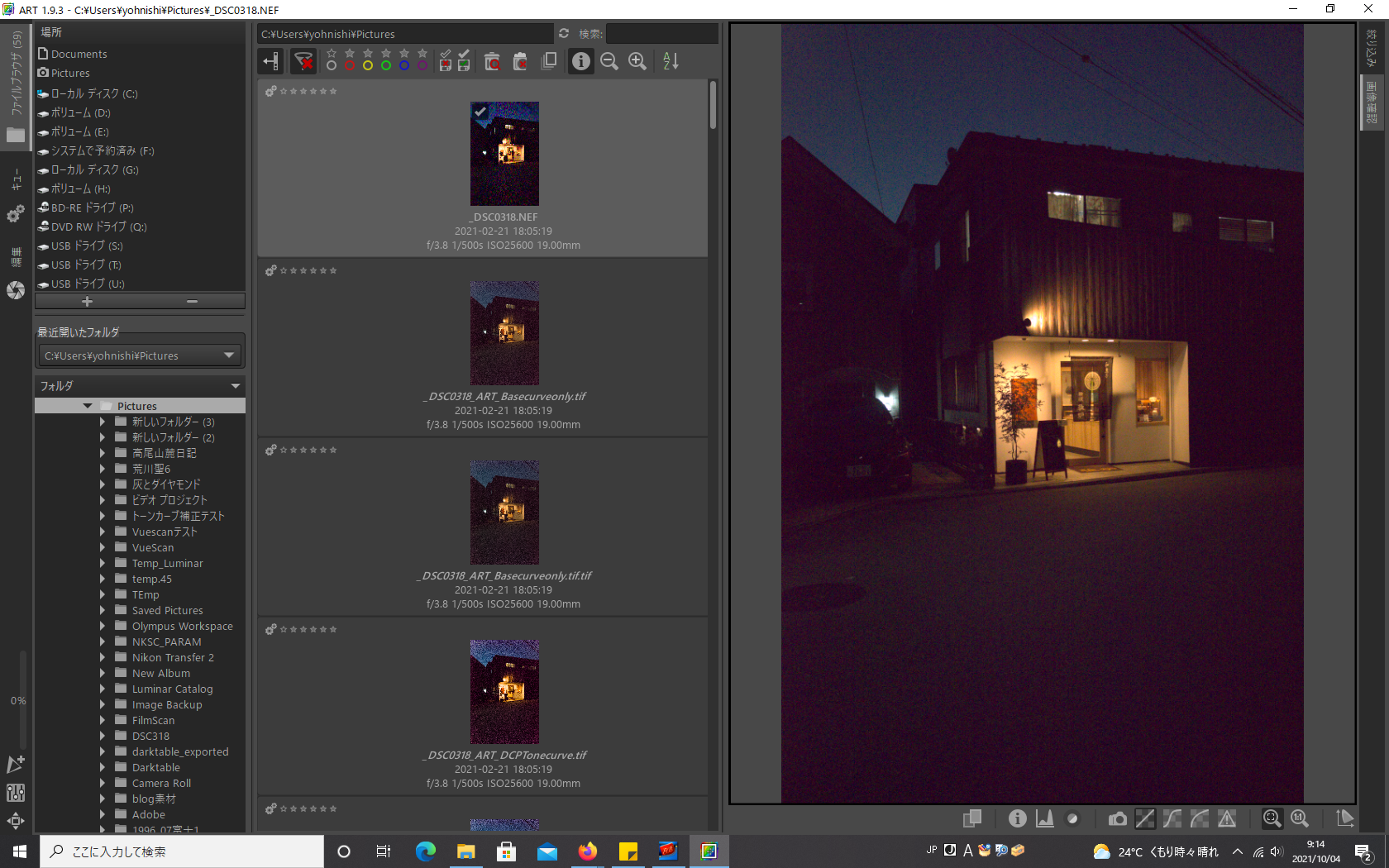Click the refresh icon beside the path field

pos(564,34)
